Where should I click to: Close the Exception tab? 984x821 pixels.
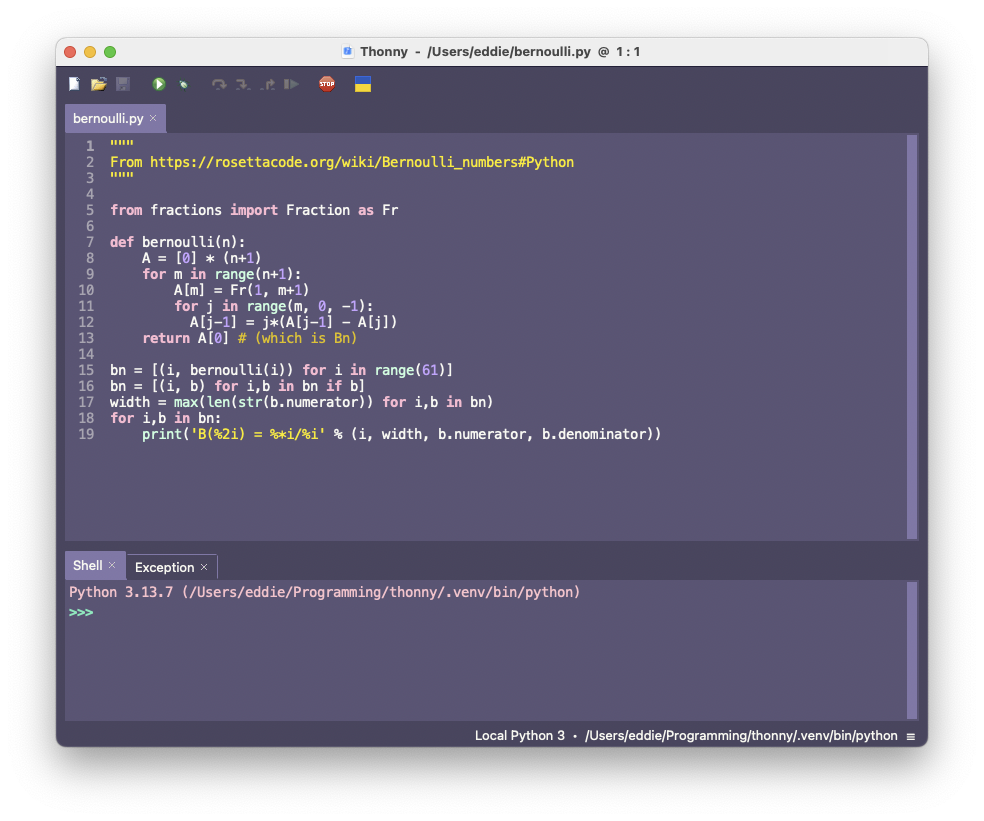204,567
